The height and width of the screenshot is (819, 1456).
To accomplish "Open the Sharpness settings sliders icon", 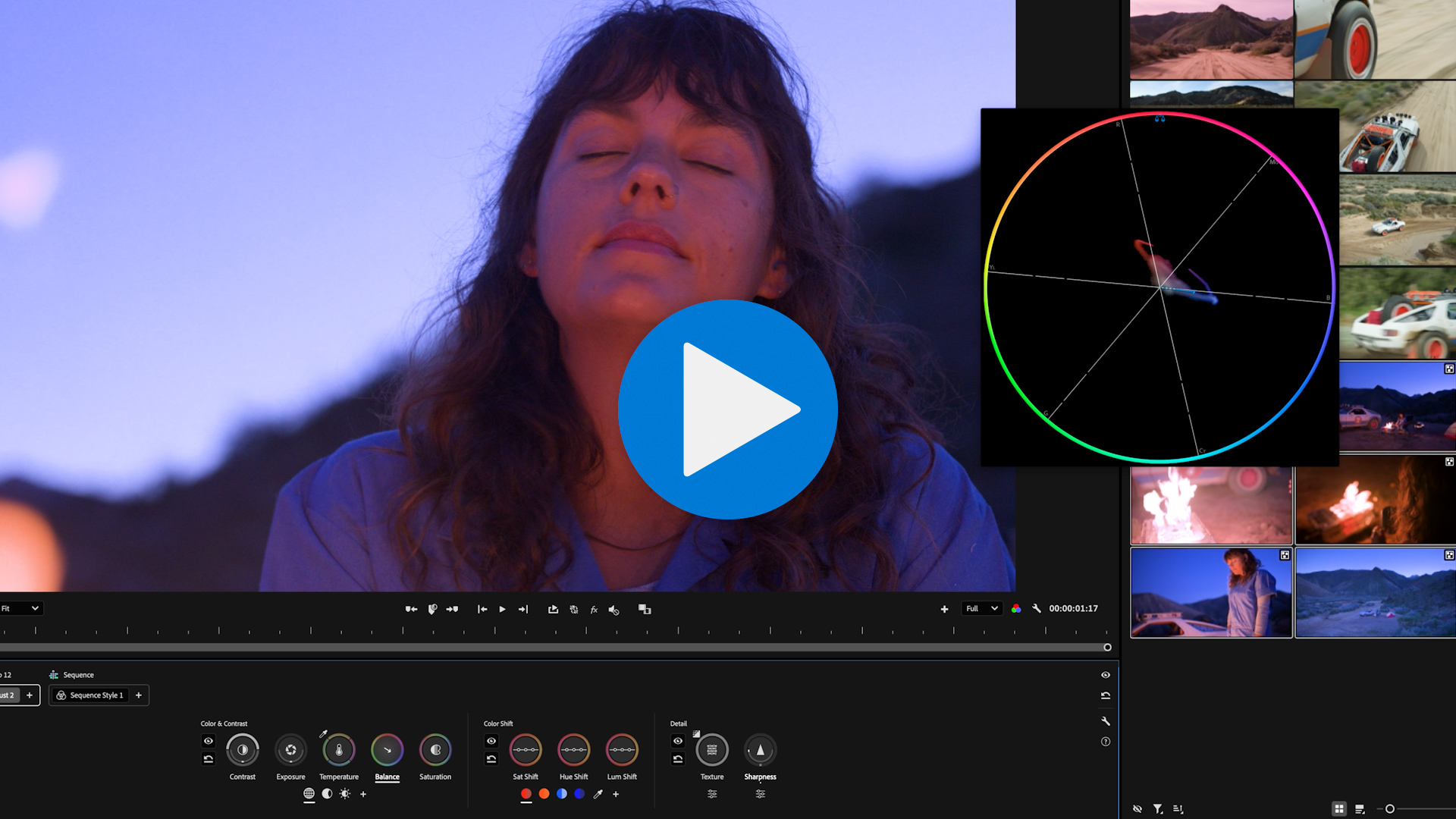I will [x=760, y=794].
